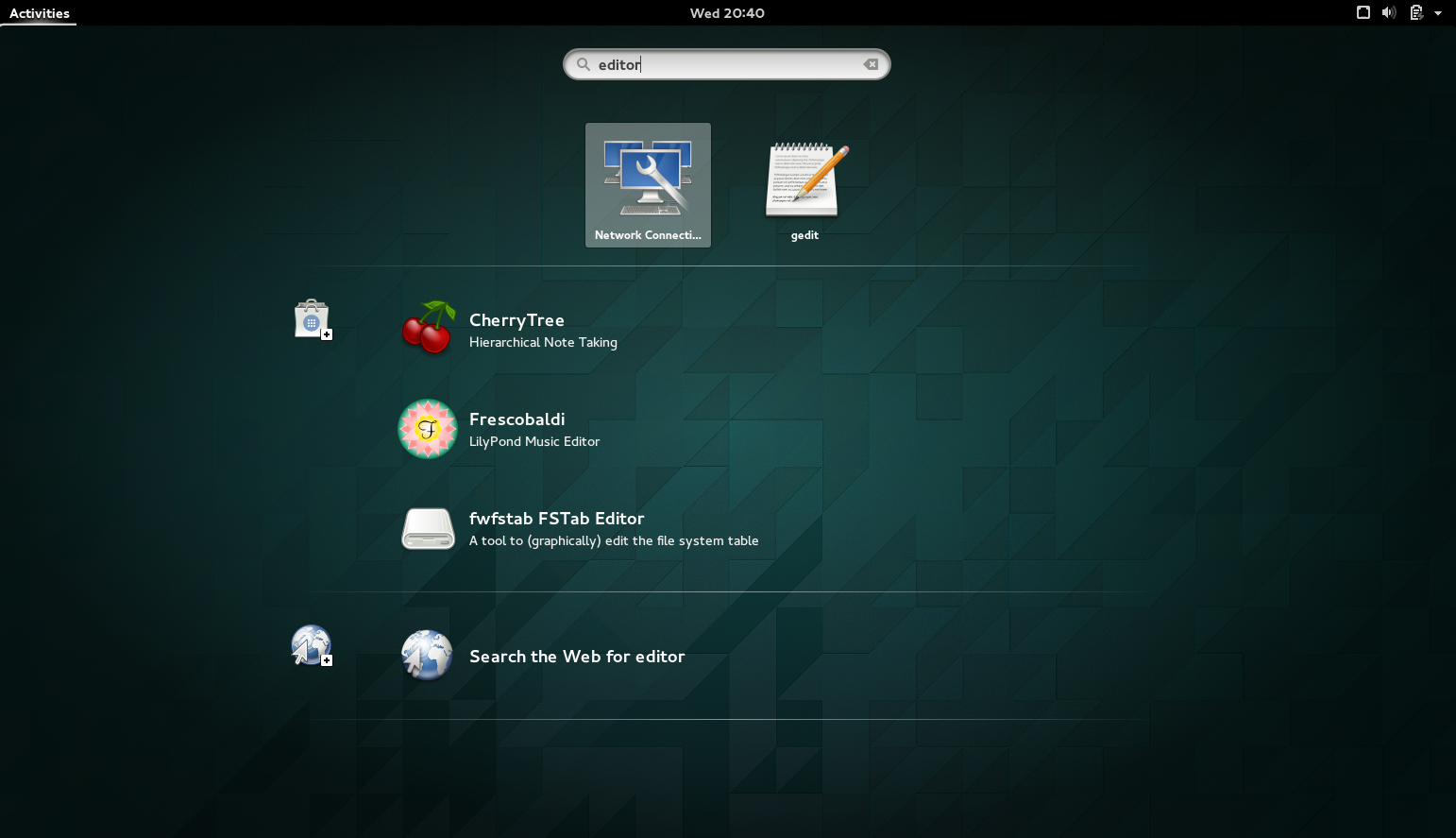The width and height of the screenshot is (1456, 838).
Task: Open the fwfstab FSTab Editor result title
Action: (556, 519)
